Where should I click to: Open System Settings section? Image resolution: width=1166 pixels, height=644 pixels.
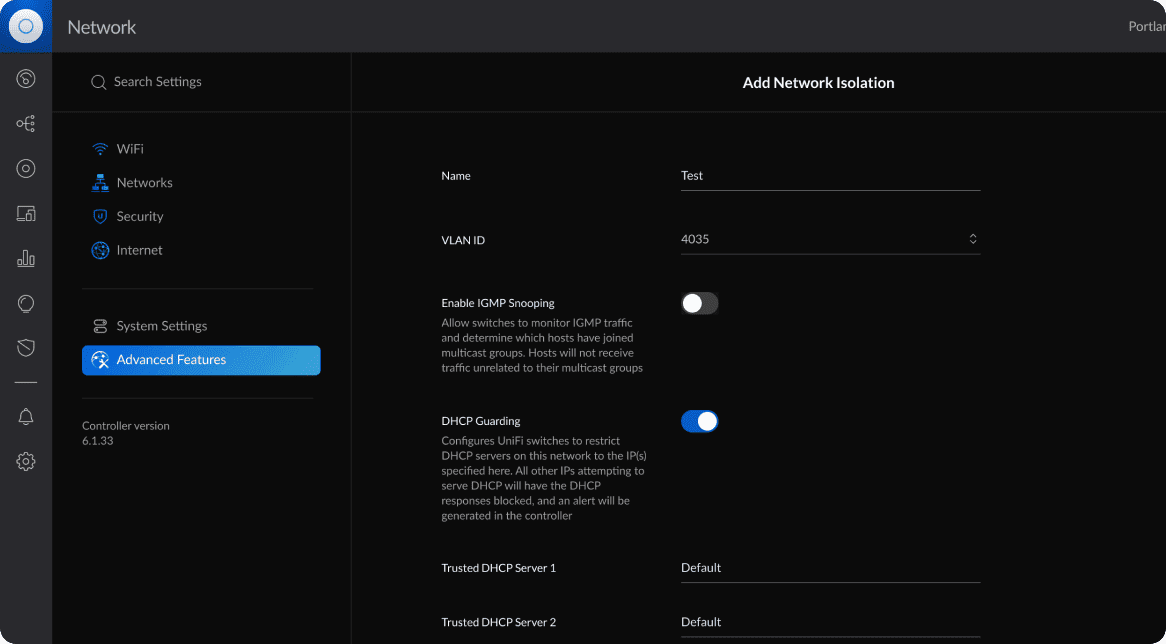click(161, 326)
